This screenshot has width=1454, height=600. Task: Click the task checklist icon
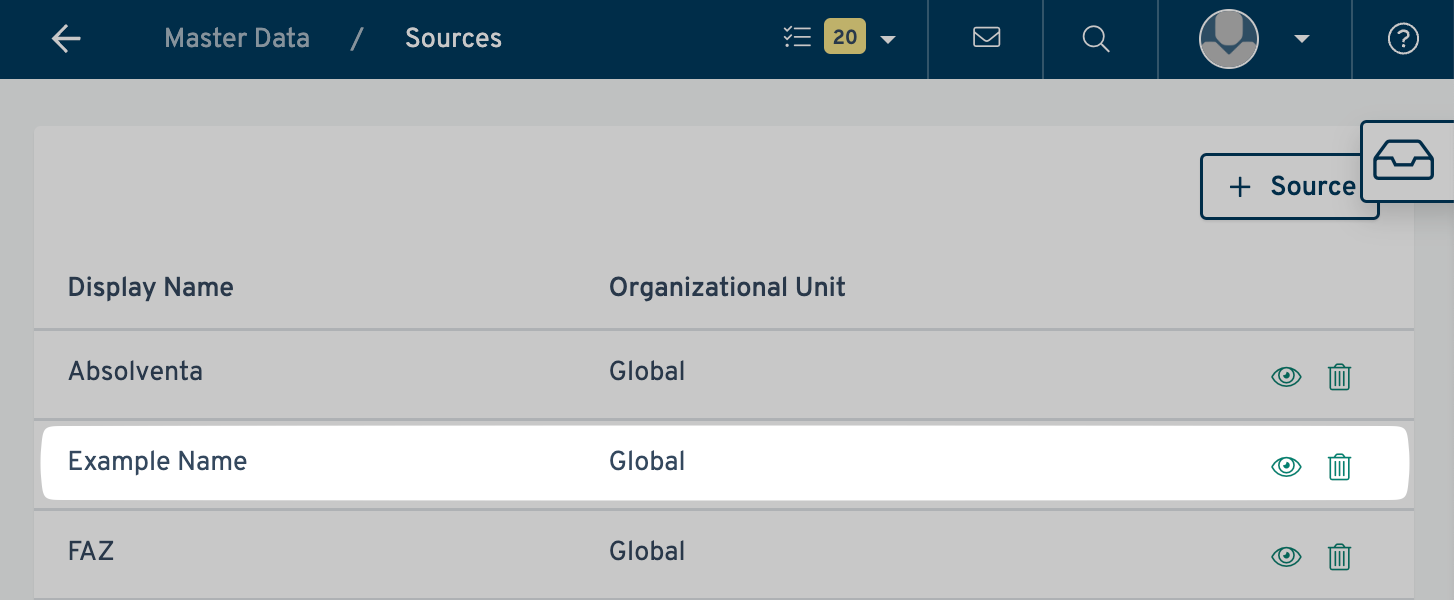click(797, 38)
